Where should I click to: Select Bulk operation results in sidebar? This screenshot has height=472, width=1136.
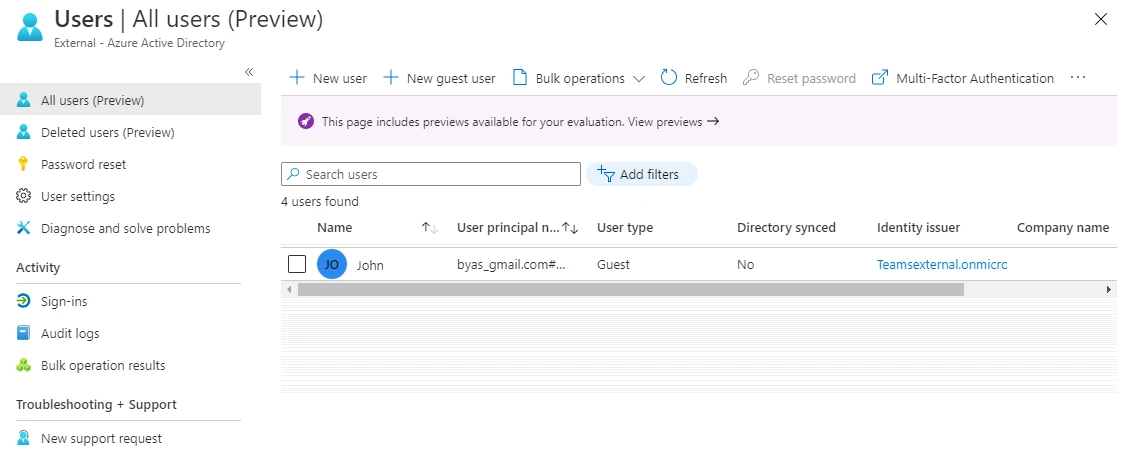[x=103, y=365]
